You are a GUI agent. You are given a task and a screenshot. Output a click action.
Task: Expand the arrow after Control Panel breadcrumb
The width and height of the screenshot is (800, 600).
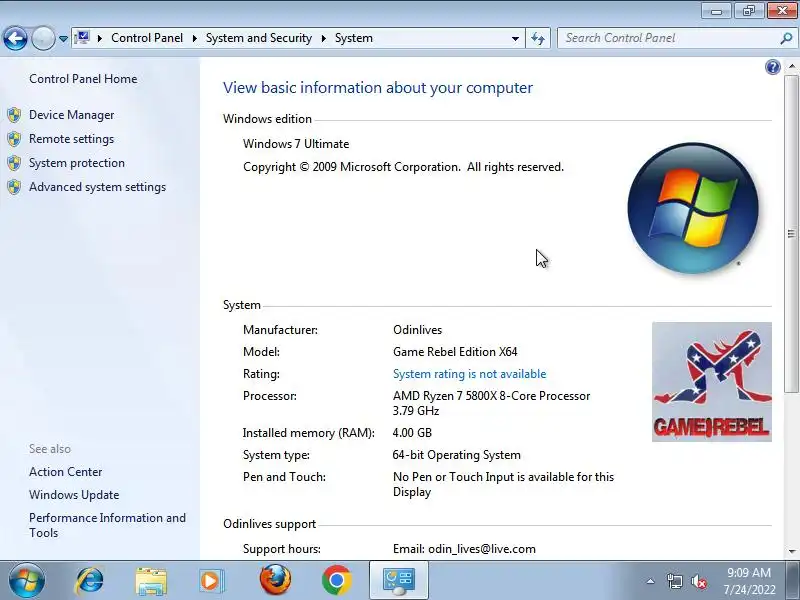[194, 38]
